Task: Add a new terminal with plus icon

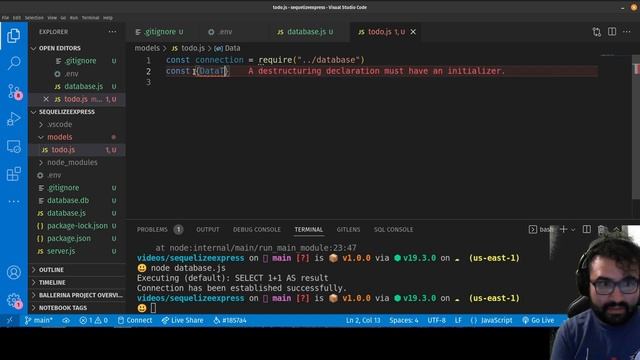Action: coord(563,229)
